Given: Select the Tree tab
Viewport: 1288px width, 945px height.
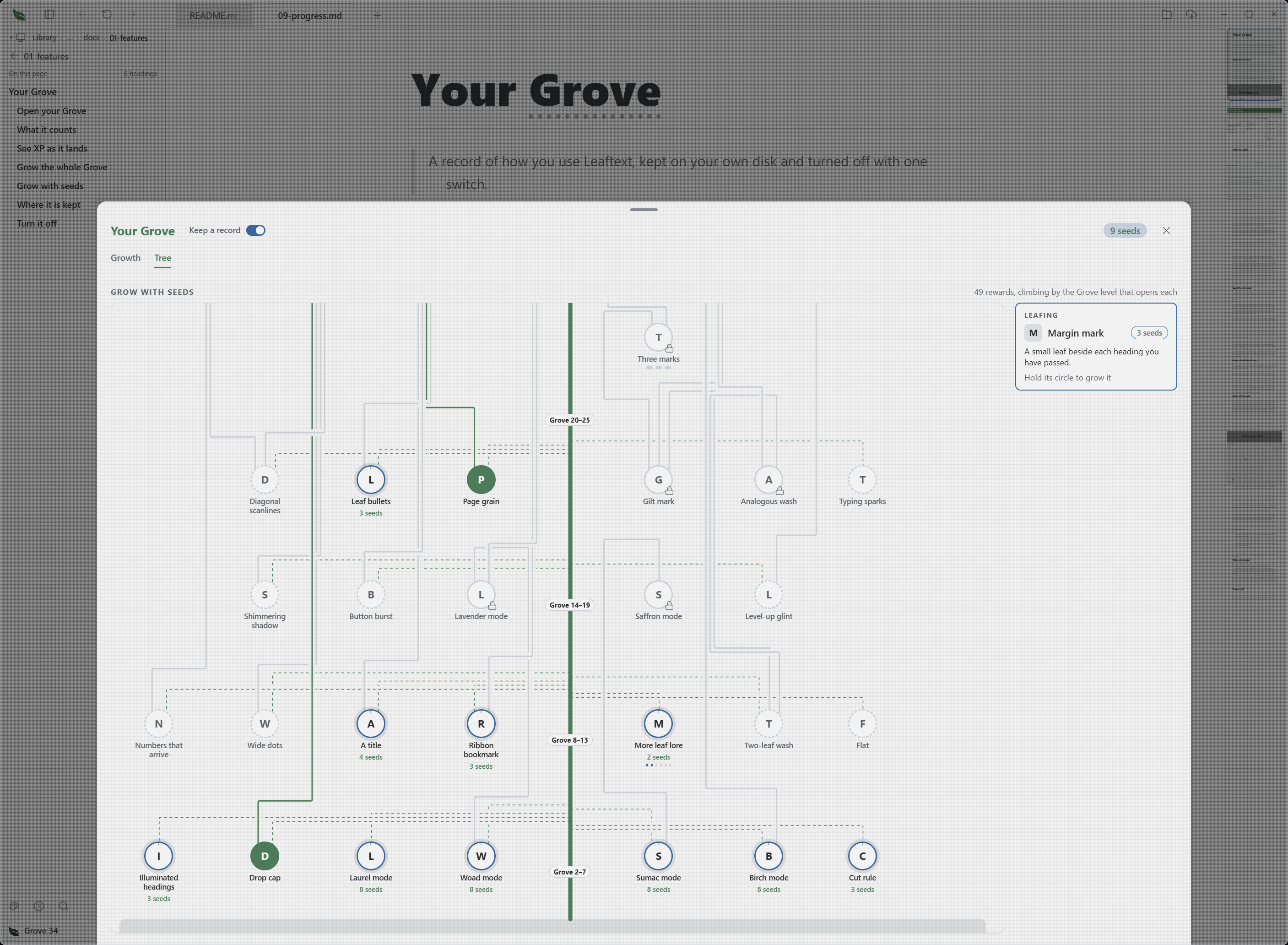Looking at the screenshot, I should (x=162, y=257).
